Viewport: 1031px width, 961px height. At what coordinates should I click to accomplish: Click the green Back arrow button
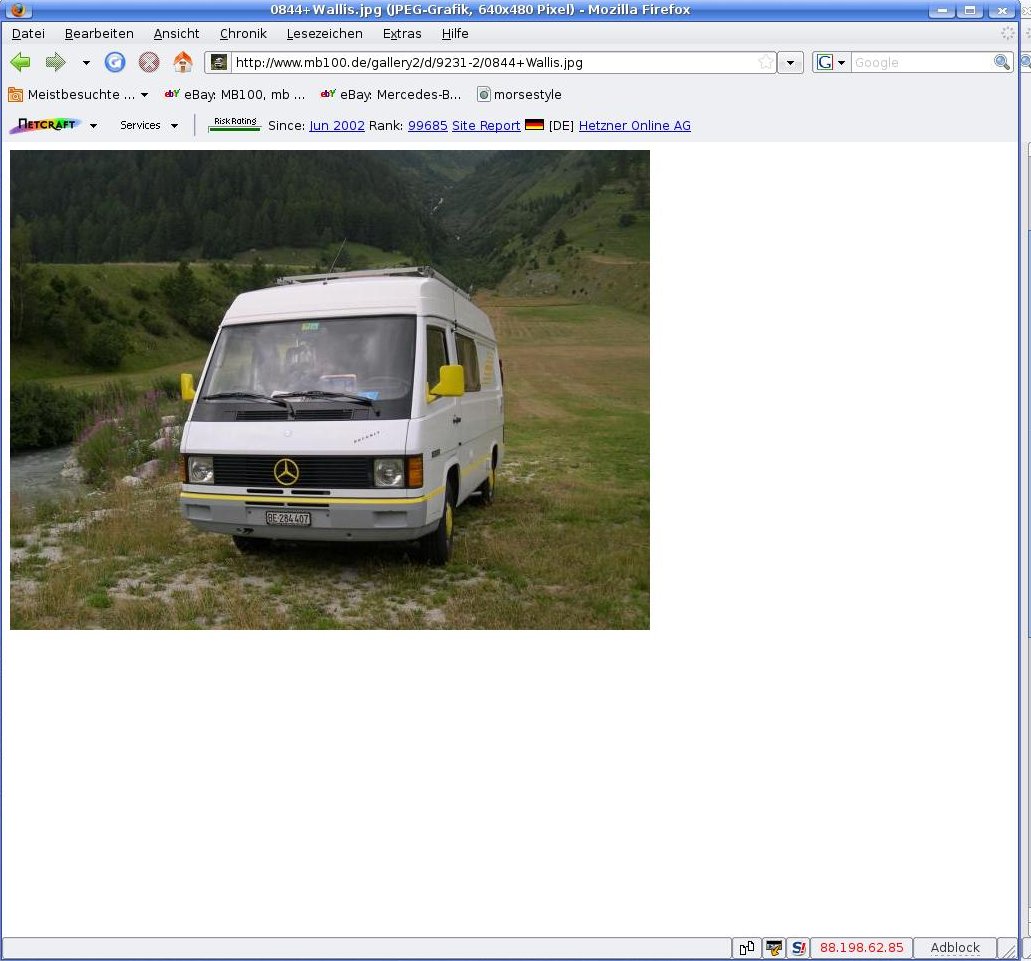(20, 62)
